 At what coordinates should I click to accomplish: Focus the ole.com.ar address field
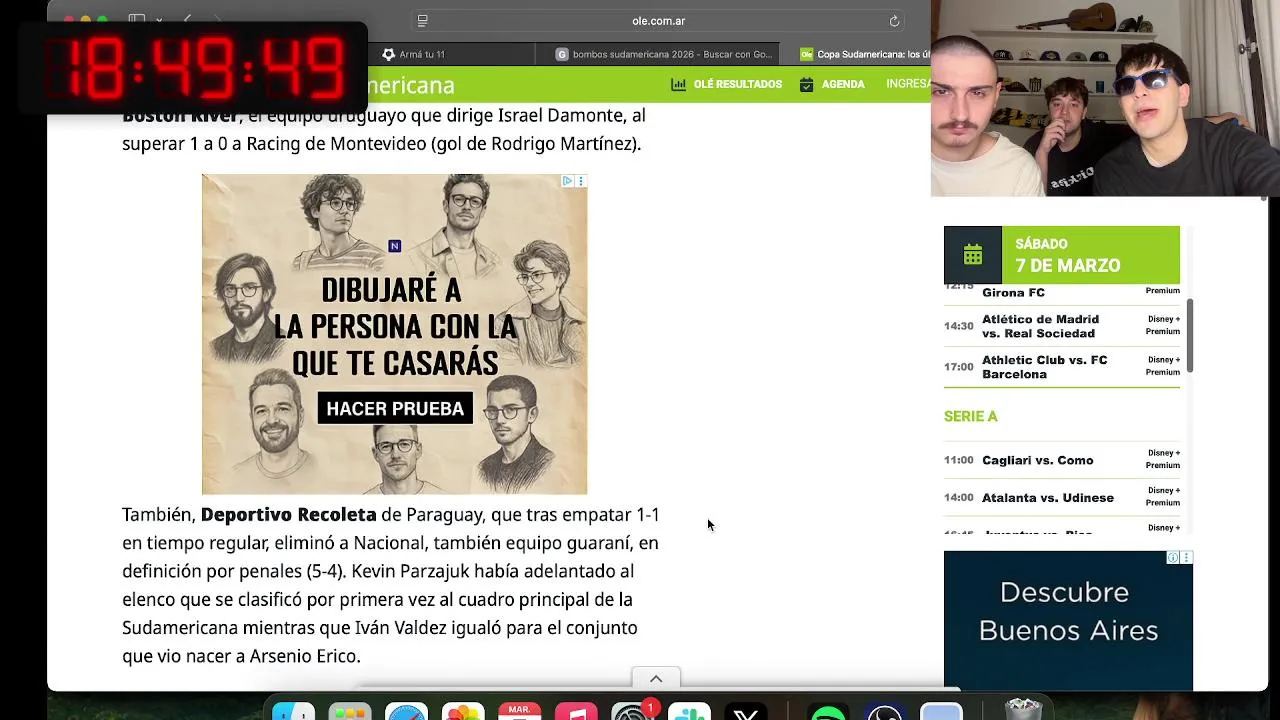coord(658,21)
